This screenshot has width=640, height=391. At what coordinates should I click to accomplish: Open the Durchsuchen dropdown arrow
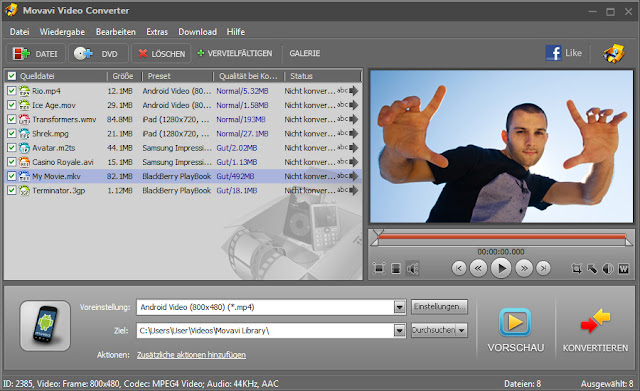pyautogui.click(x=462, y=330)
